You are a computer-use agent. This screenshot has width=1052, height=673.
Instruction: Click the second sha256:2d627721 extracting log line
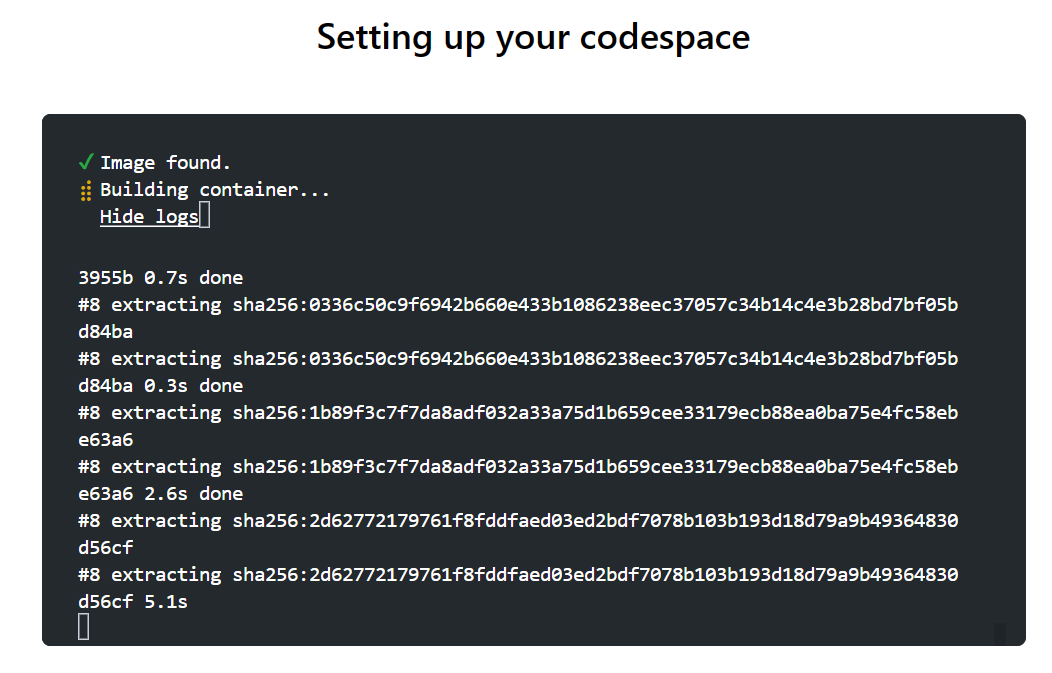[518, 575]
